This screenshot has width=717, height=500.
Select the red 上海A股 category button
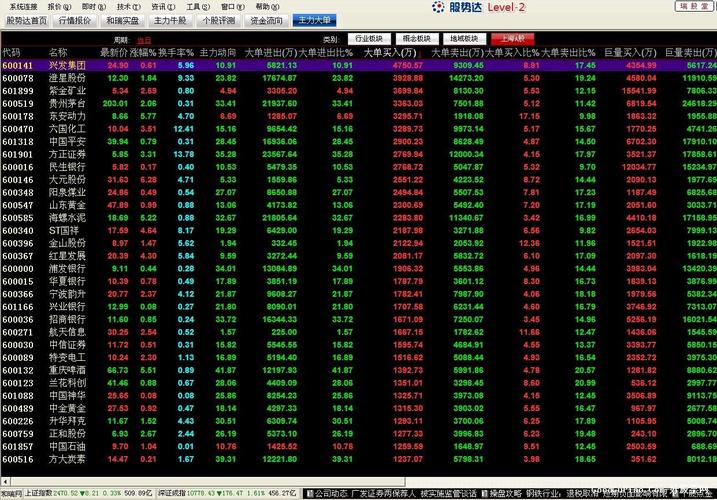513,39
